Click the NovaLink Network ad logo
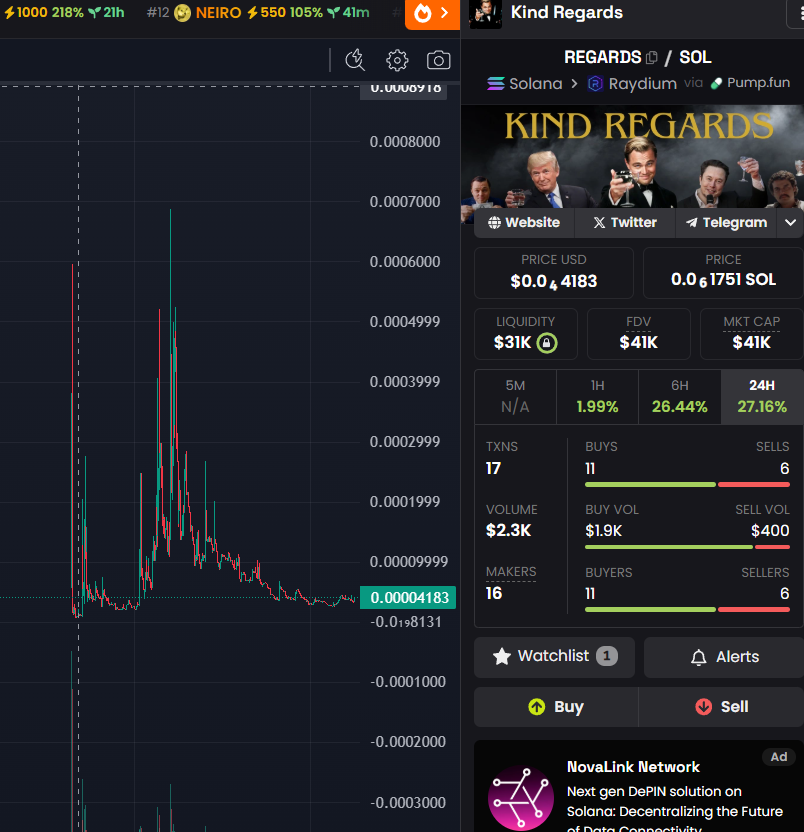This screenshot has height=832, width=804. pos(520,798)
